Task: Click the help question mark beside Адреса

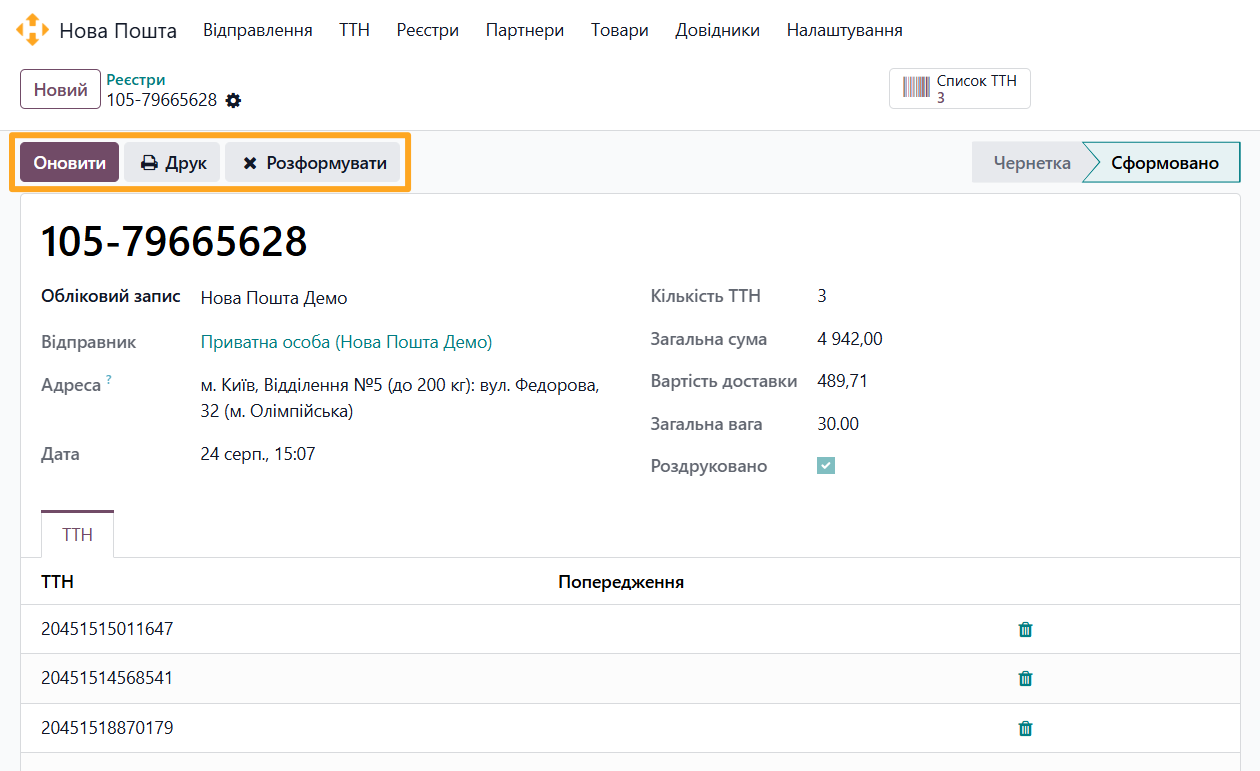Action: [109, 380]
